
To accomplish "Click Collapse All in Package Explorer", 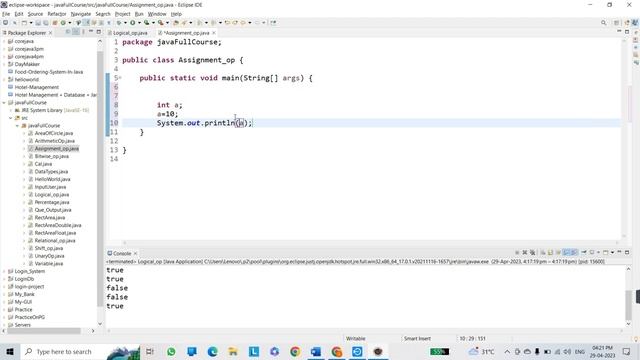I will click(x=67, y=32).
